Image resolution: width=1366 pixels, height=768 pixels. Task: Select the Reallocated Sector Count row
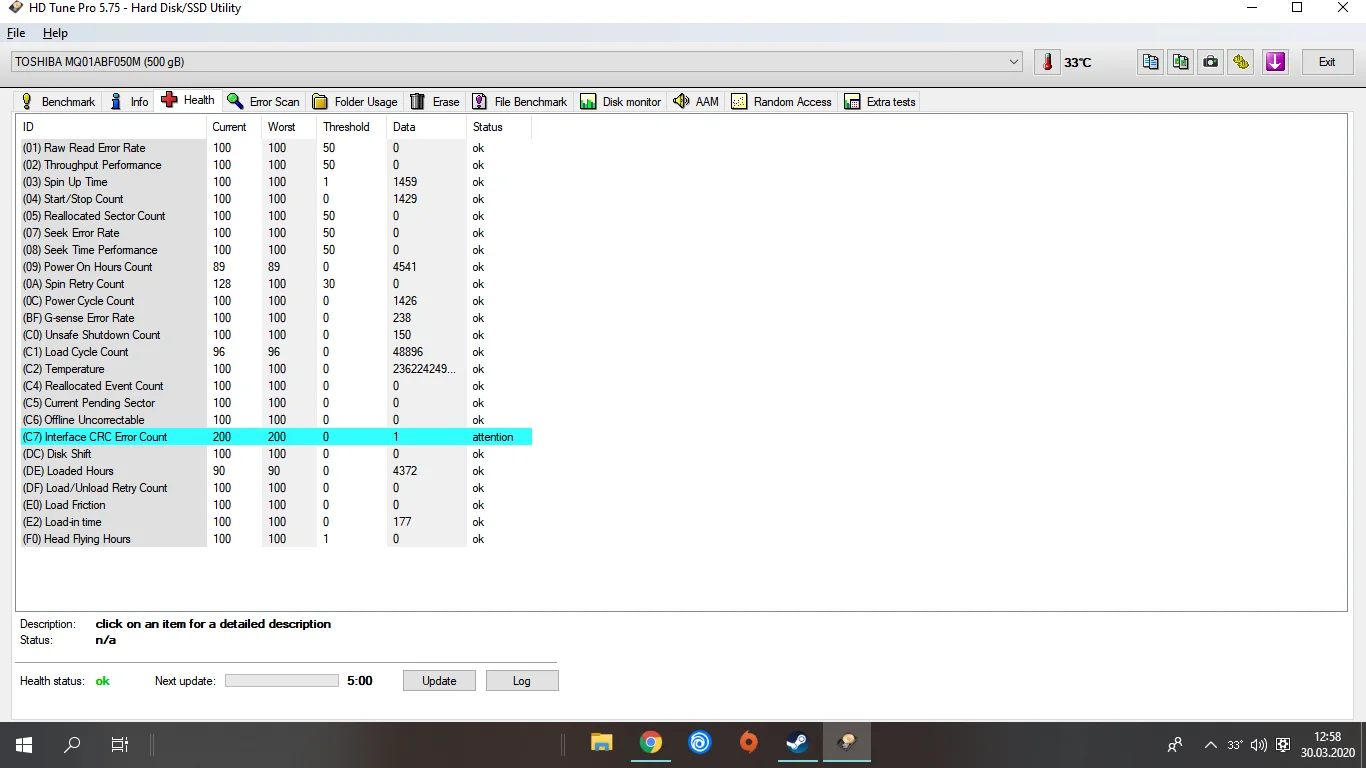pos(276,216)
